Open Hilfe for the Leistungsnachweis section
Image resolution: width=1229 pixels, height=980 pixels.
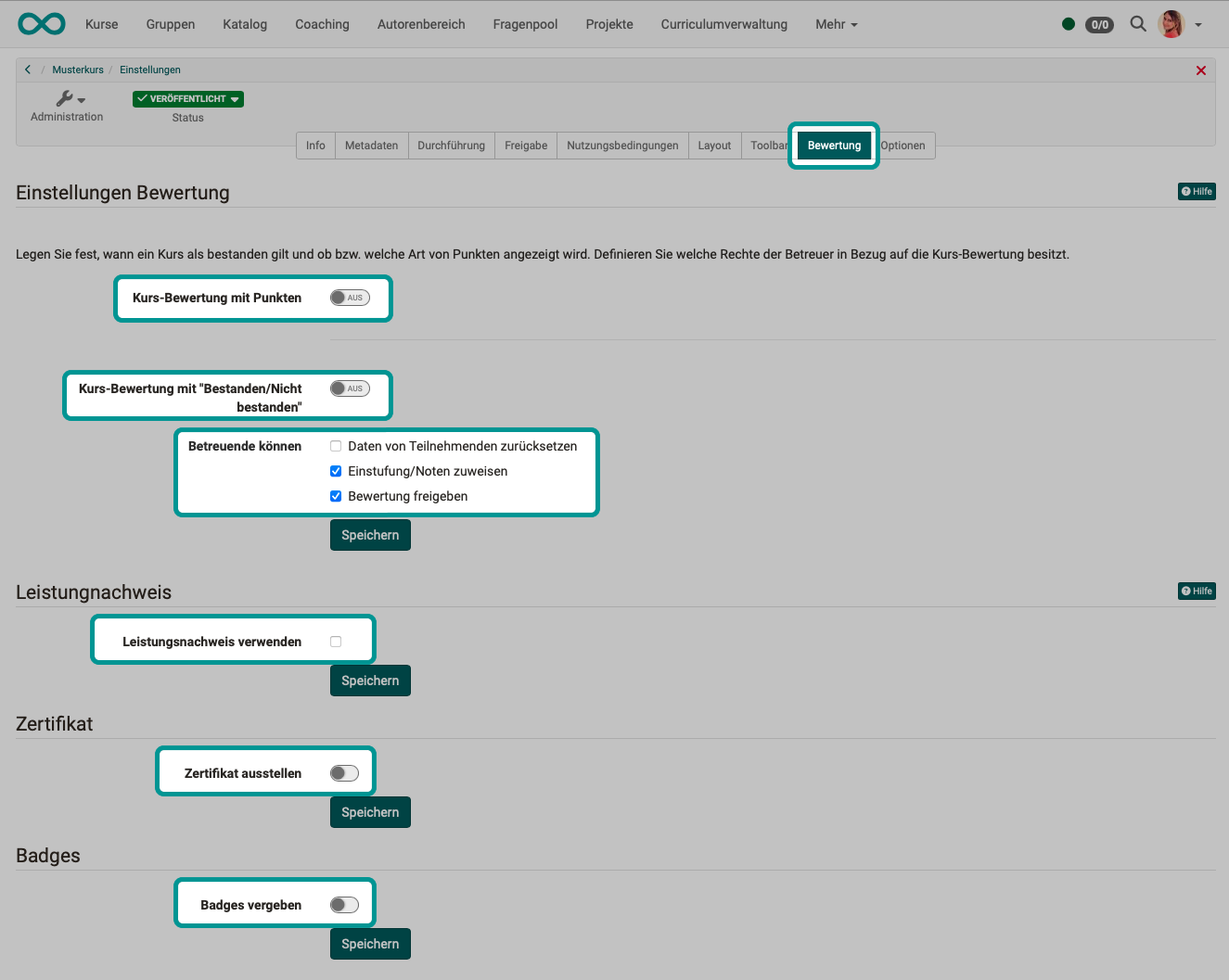[1196, 591]
